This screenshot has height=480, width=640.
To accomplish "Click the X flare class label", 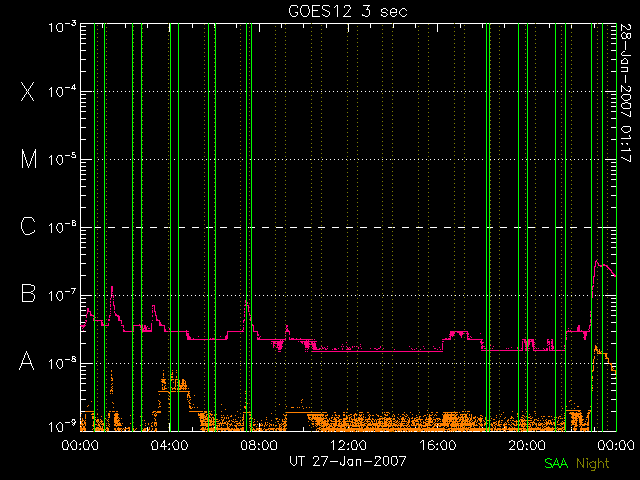I will tap(28, 91).
